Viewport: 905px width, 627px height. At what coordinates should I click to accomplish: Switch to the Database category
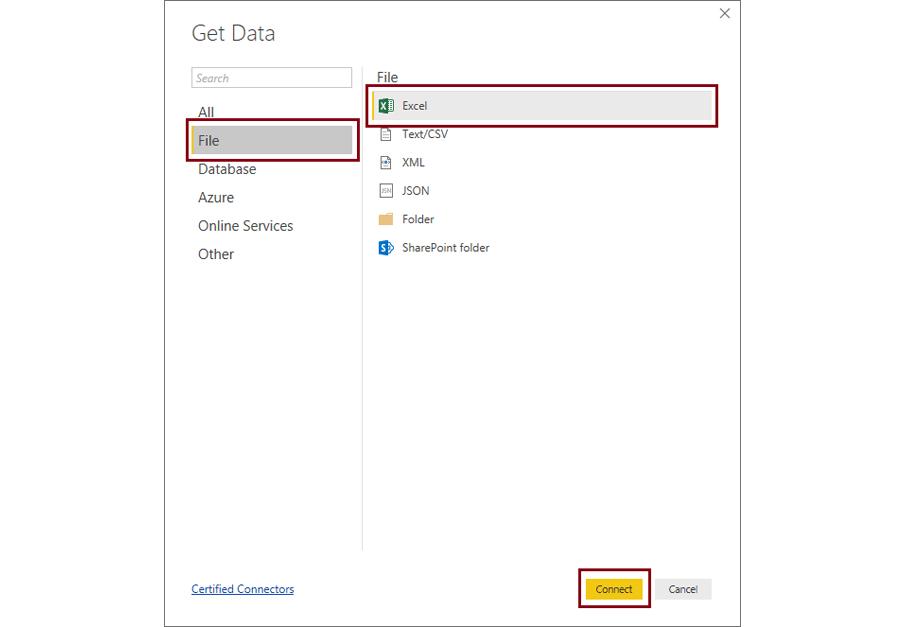227,169
